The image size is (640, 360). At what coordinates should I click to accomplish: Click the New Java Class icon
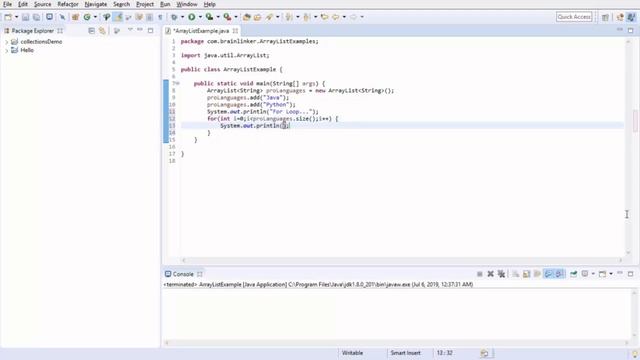pos(87,17)
